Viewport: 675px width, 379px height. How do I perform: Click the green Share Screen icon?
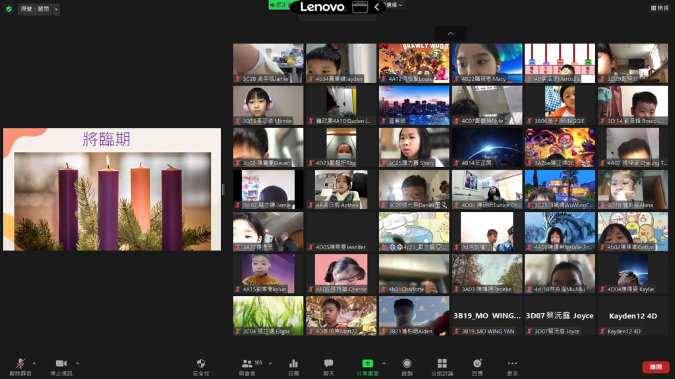point(367,363)
